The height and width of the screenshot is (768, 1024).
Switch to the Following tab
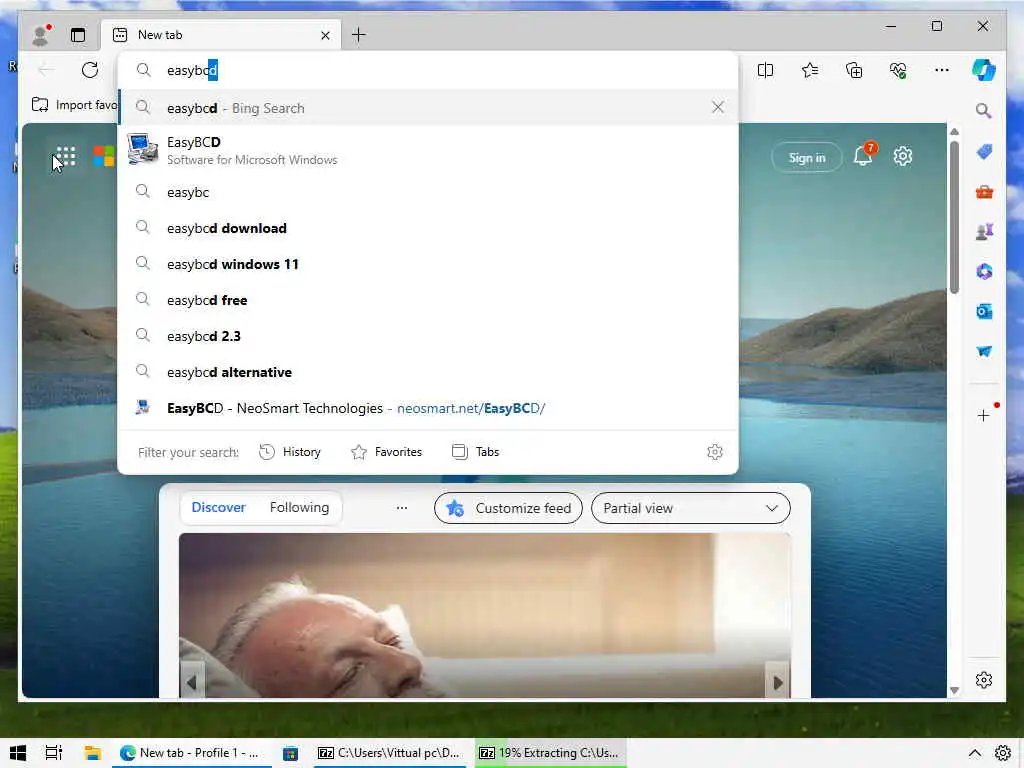299,507
